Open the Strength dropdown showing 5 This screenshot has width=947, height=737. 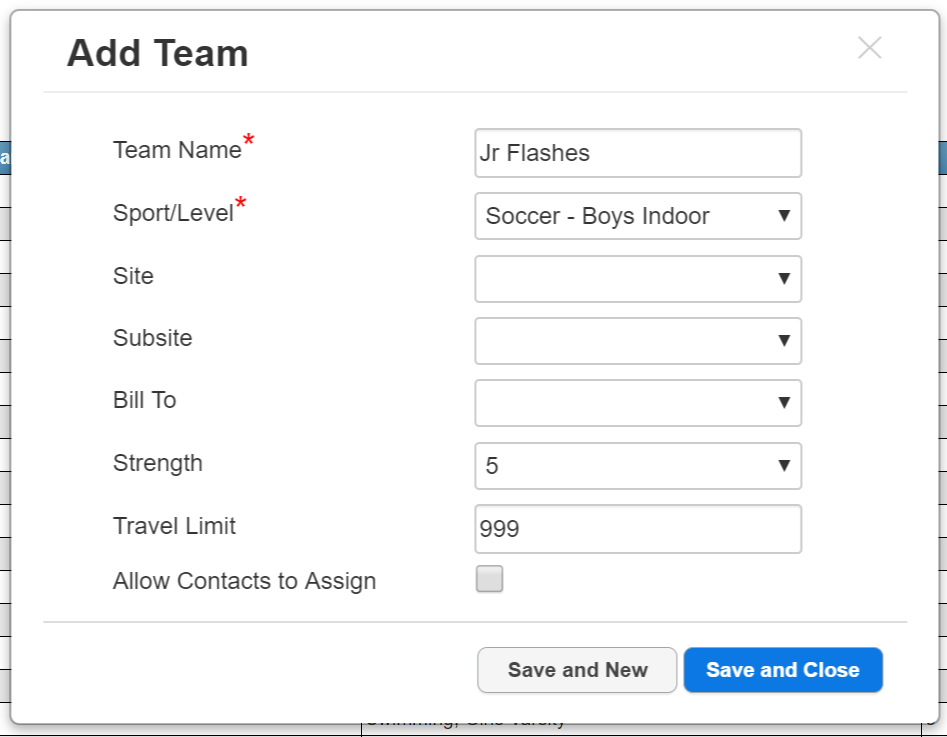[638, 466]
